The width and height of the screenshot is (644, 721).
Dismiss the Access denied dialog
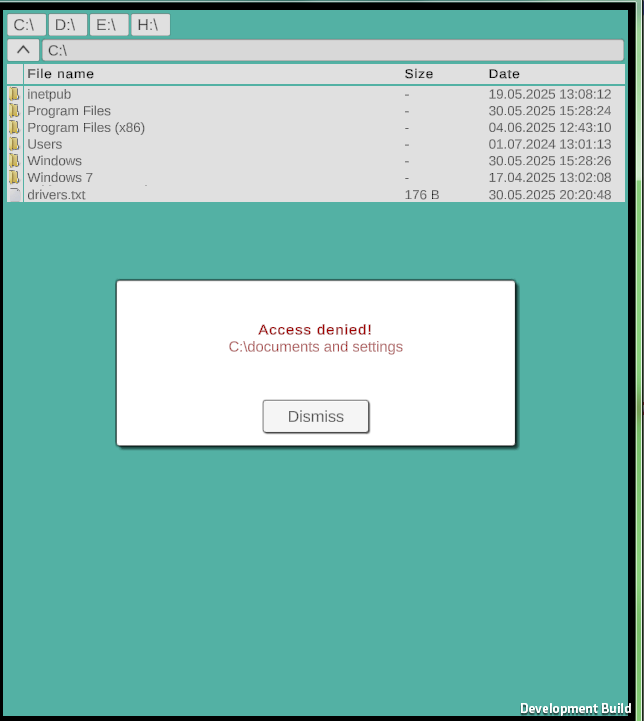(x=316, y=416)
